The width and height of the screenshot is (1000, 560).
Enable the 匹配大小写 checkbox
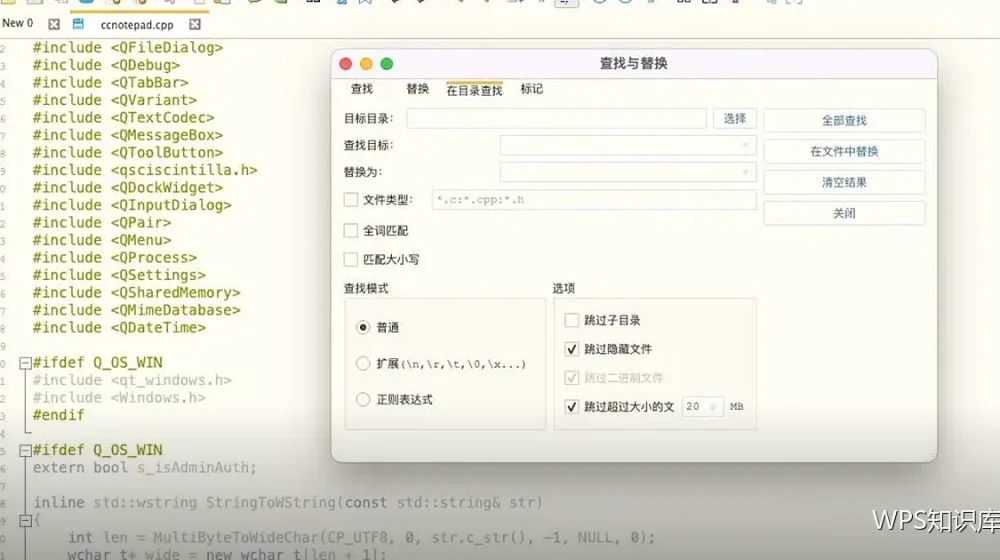click(351, 259)
